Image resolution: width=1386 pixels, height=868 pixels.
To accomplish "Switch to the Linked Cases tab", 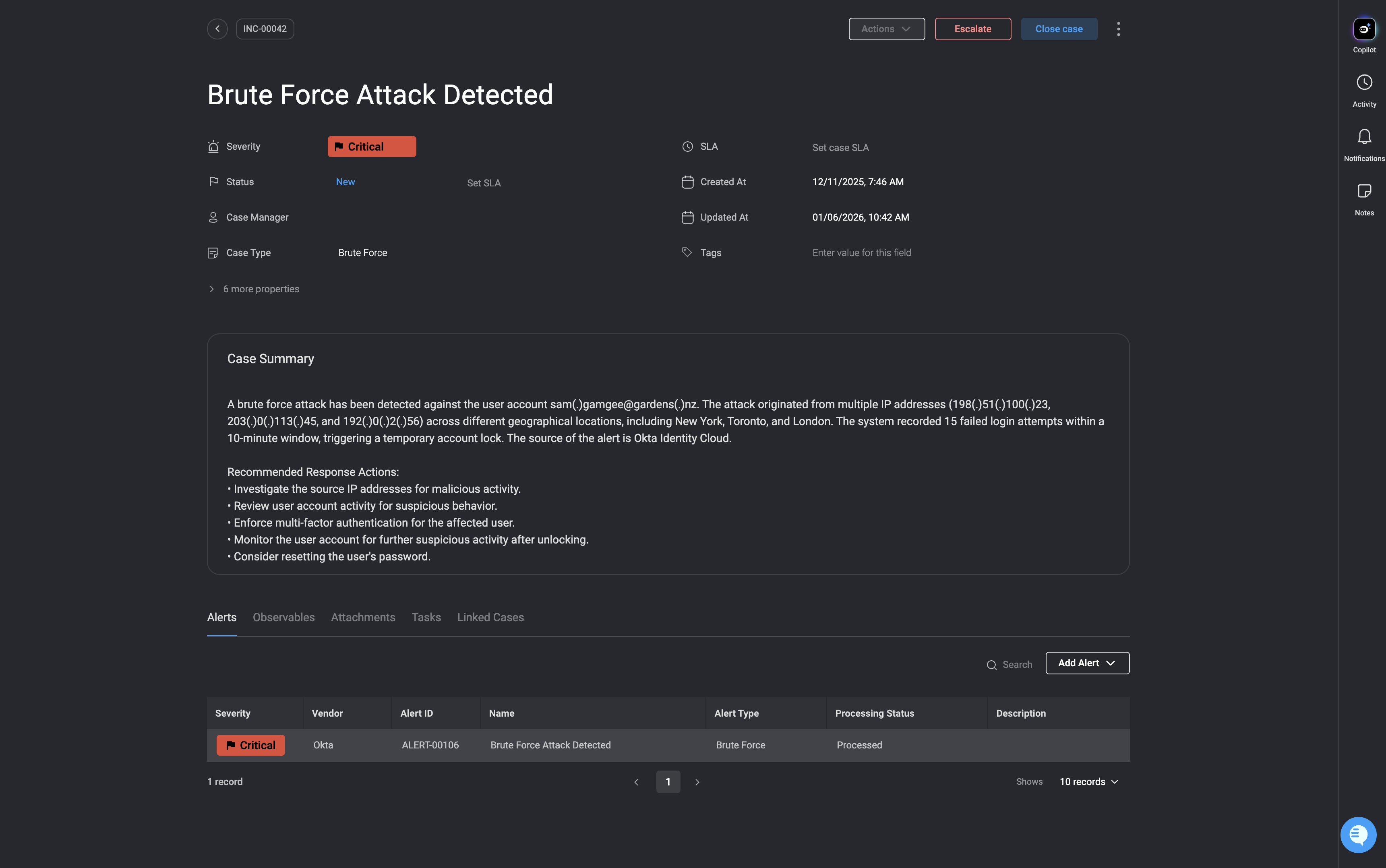I will click(490, 617).
